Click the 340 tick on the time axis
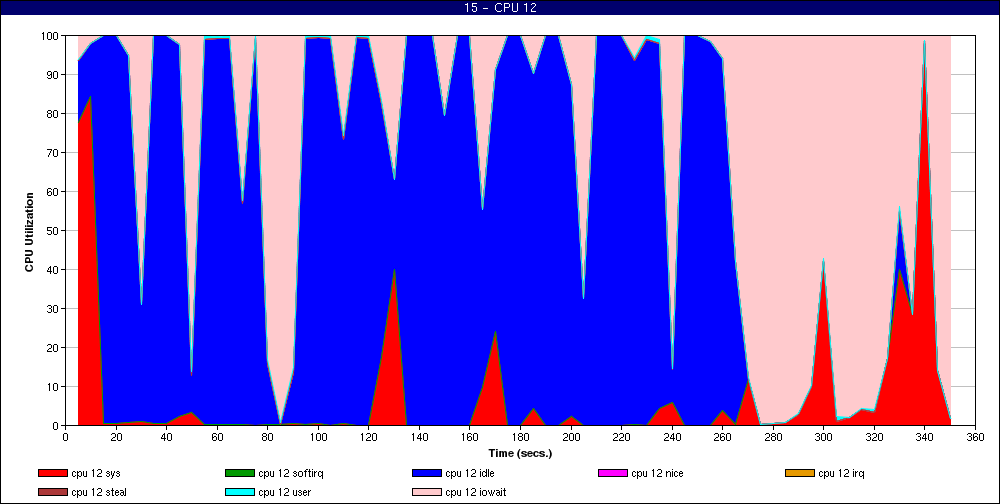 coord(925,437)
